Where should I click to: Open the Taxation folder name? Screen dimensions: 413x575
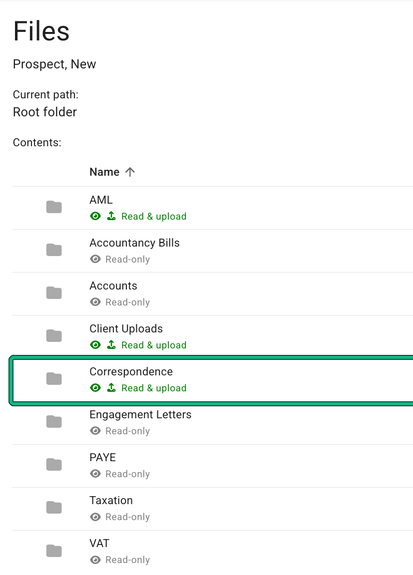111,500
